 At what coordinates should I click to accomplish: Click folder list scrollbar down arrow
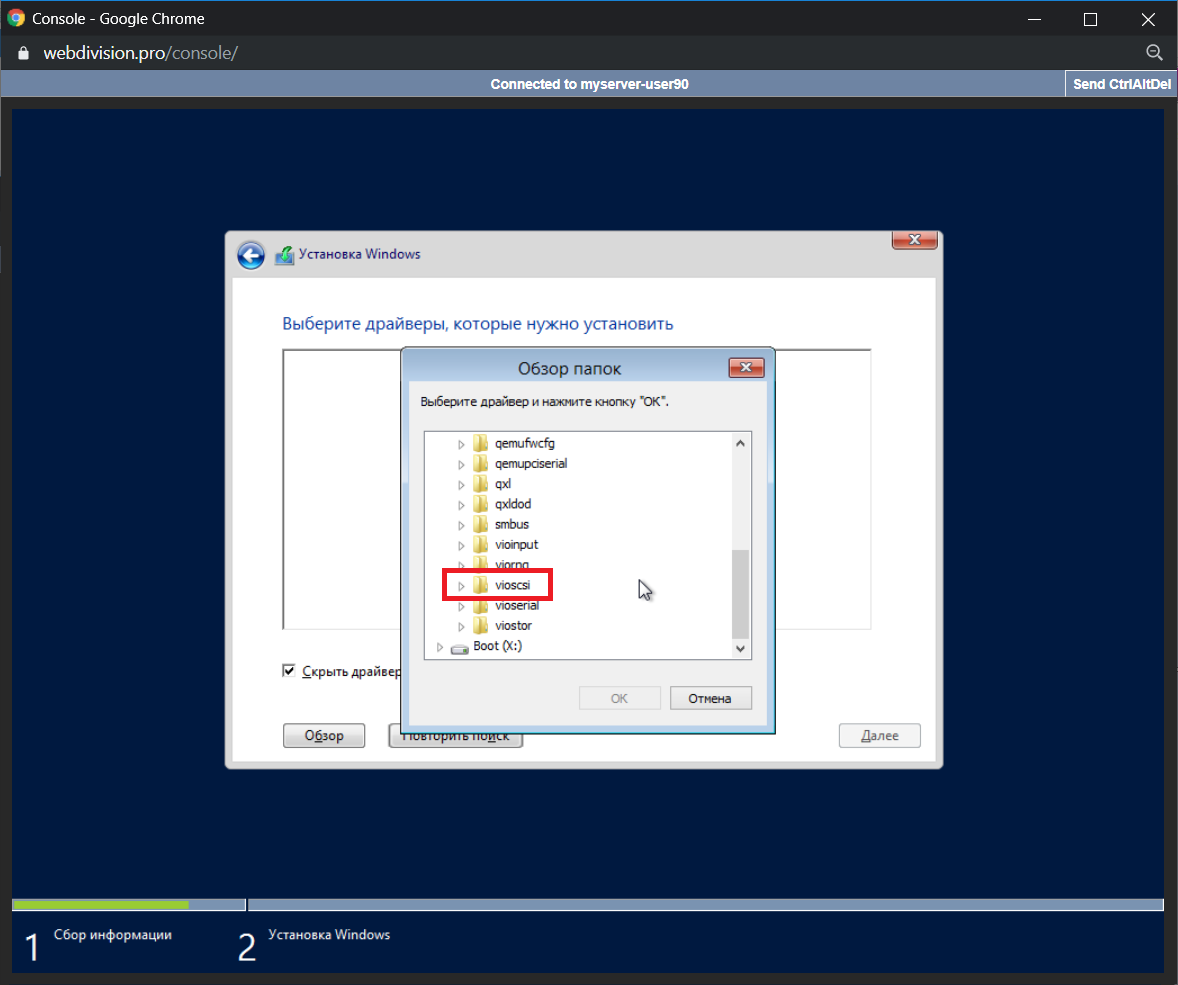(740, 648)
